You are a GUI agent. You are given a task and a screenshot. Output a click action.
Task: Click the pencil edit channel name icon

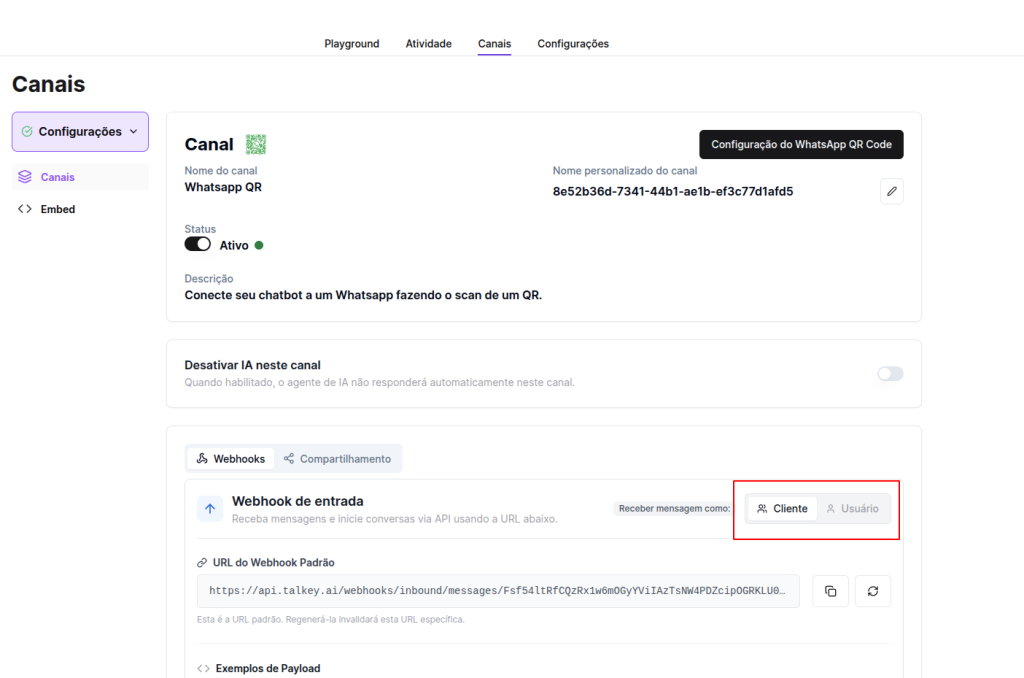tap(892, 191)
